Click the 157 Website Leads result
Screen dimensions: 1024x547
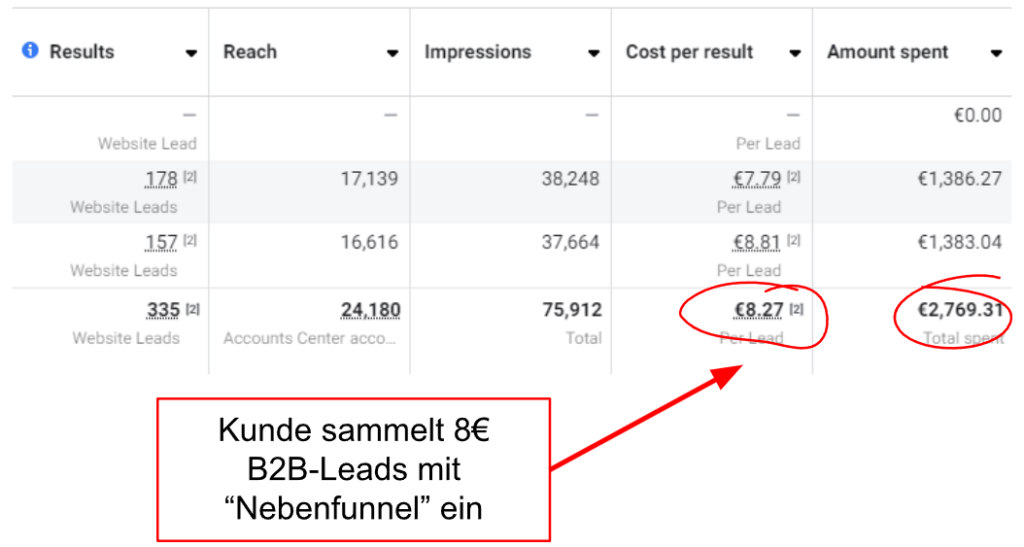pyautogui.click(x=161, y=242)
